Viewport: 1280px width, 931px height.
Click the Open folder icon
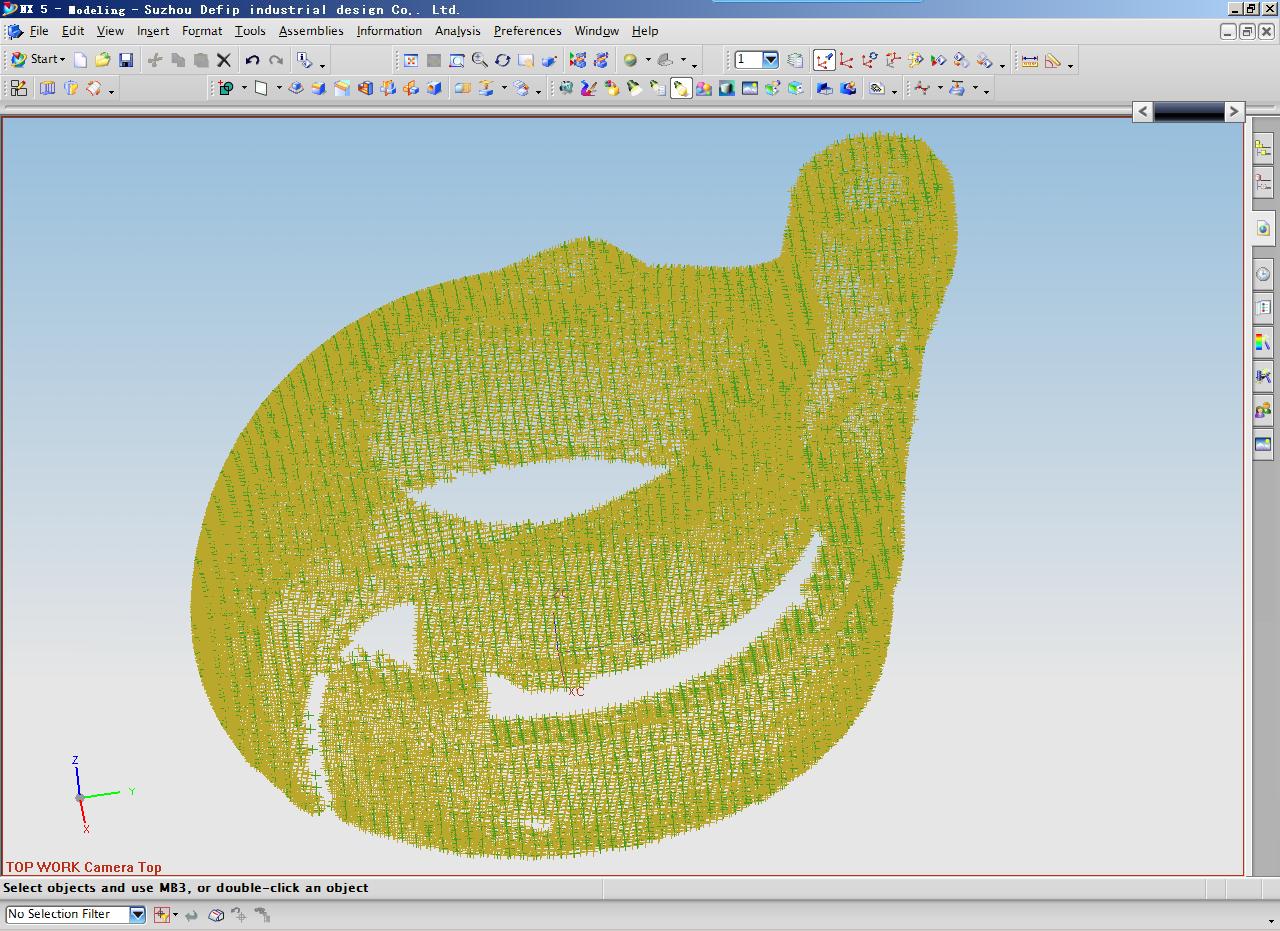click(102, 60)
